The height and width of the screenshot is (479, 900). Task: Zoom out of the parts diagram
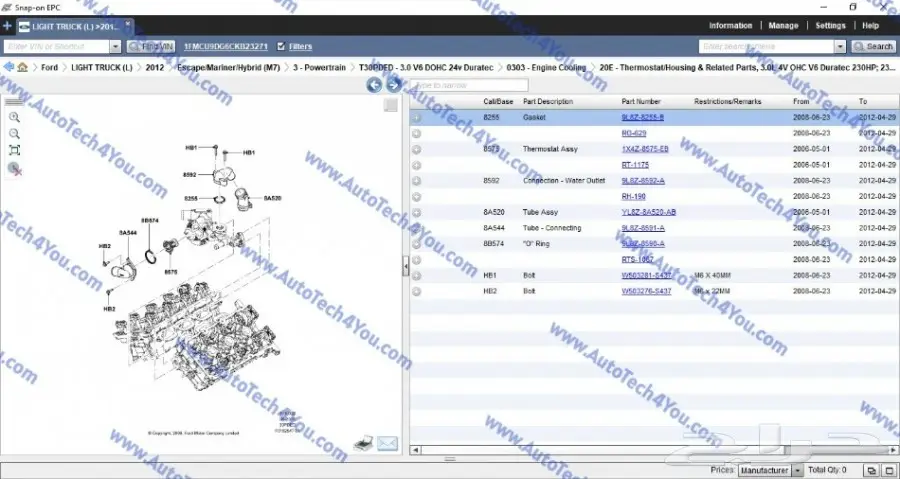point(14,134)
